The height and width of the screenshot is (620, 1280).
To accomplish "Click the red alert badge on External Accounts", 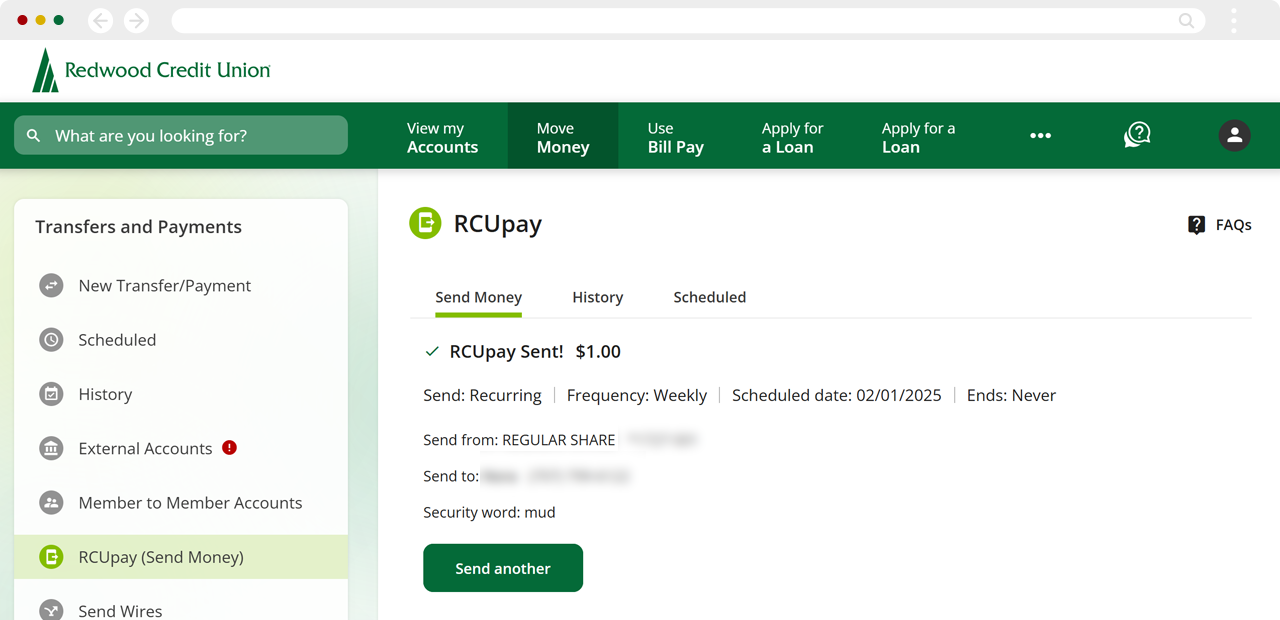I will pyautogui.click(x=229, y=447).
